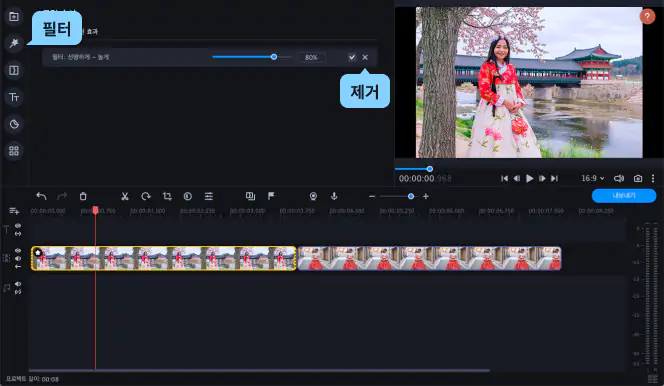Toggle video track visibility eye icon

(x=18, y=251)
